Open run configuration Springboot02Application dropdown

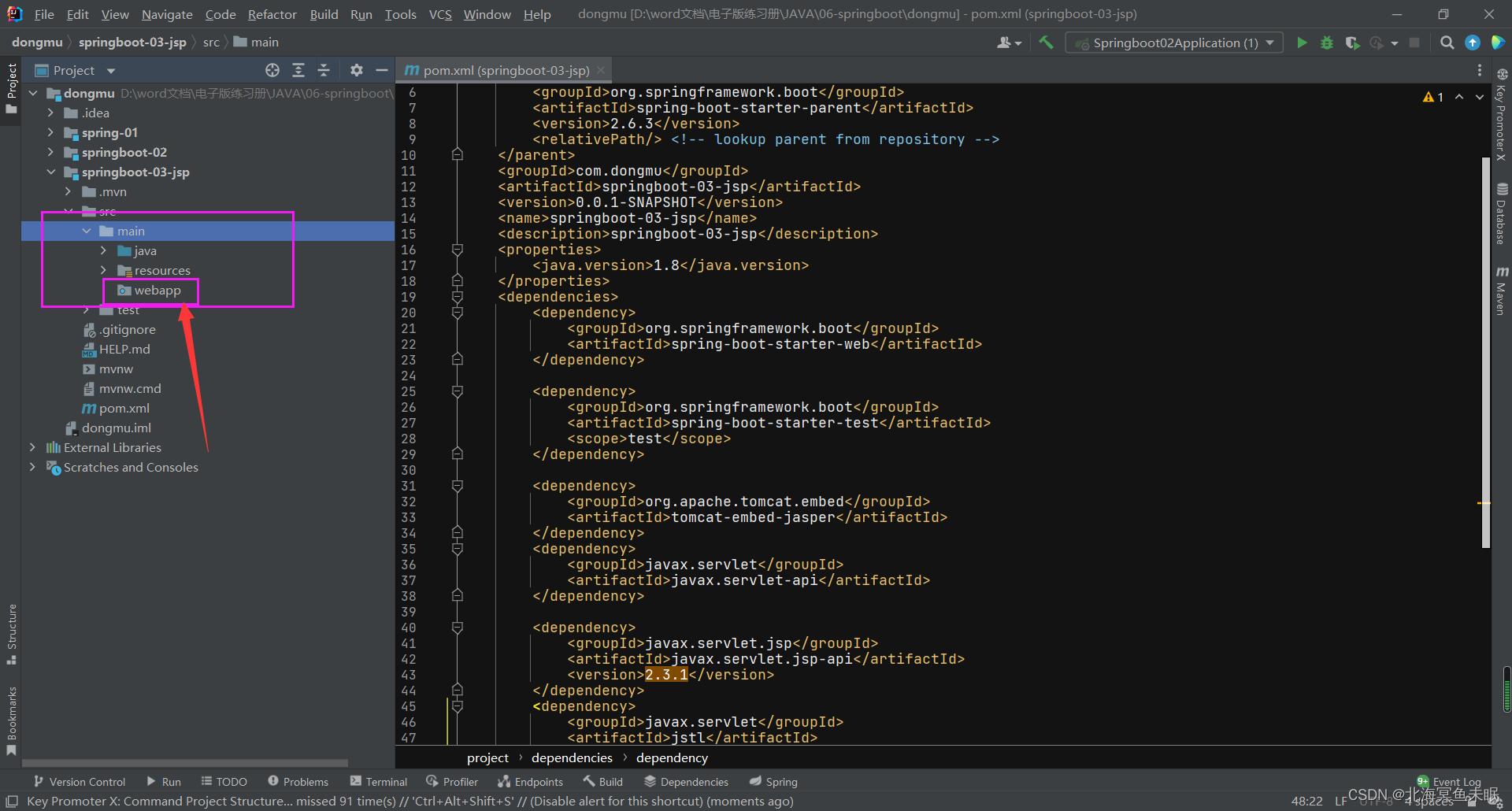(1174, 43)
